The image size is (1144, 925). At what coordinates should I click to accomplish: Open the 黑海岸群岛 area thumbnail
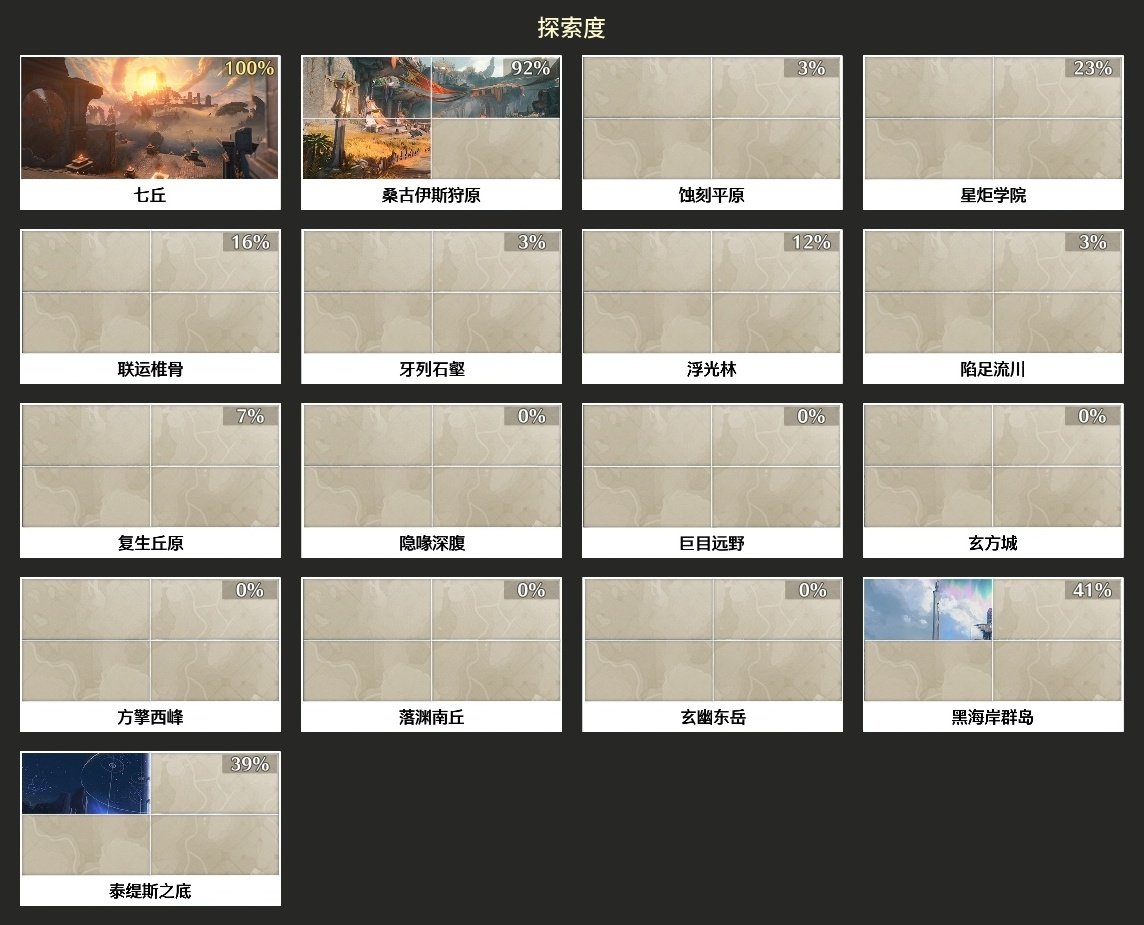pos(993,640)
